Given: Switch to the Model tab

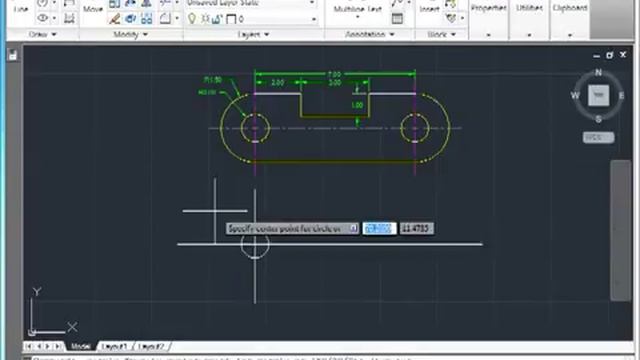Looking at the screenshot, I should tap(80, 347).
